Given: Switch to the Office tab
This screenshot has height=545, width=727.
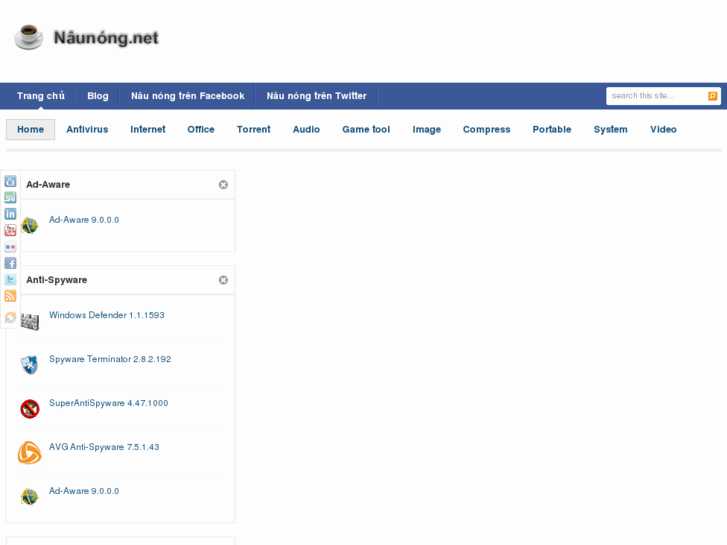Looking at the screenshot, I should coord(201,129).
